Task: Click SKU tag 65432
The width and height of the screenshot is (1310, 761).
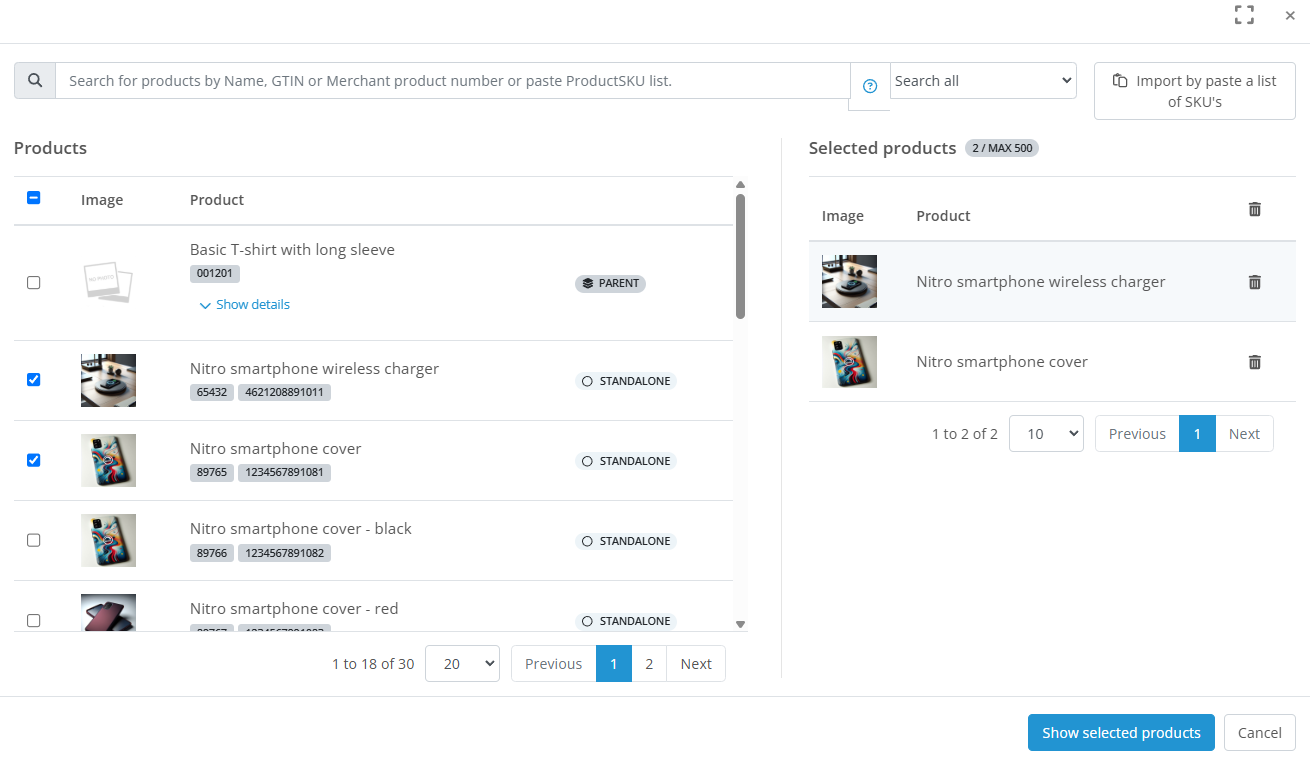Action: [212, 392]
